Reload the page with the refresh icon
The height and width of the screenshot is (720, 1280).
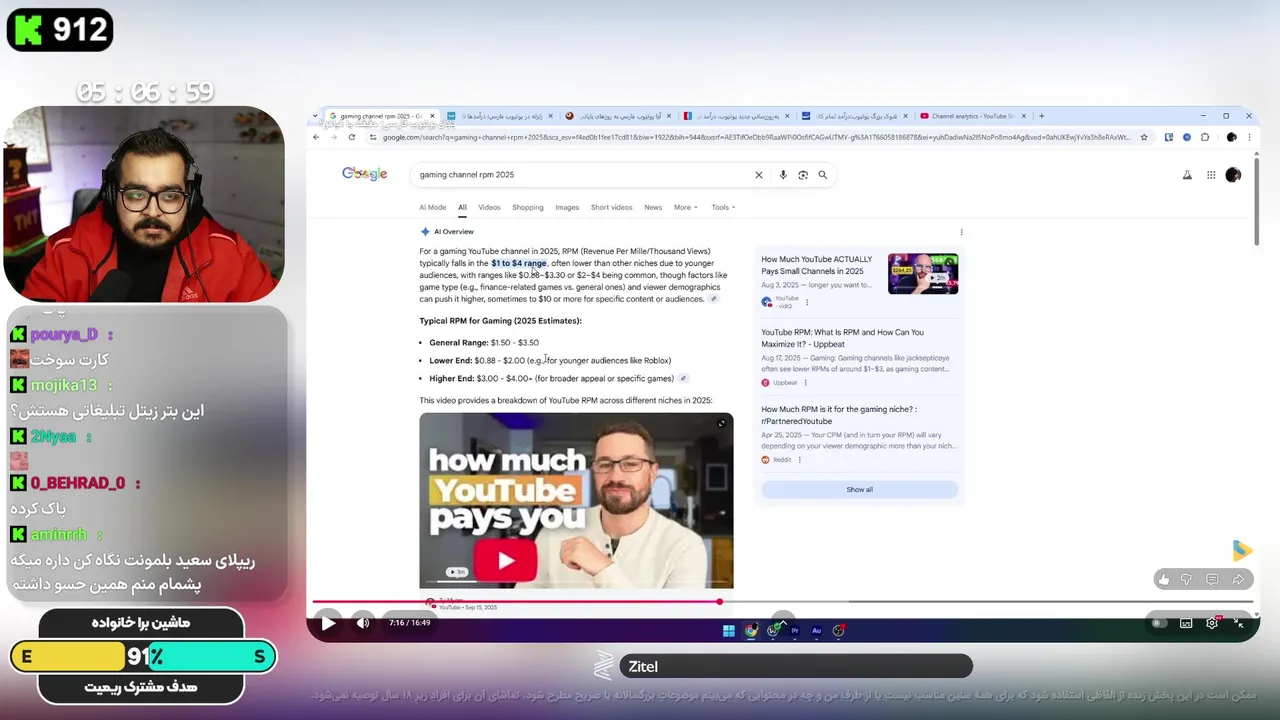[x=352, y=137]
